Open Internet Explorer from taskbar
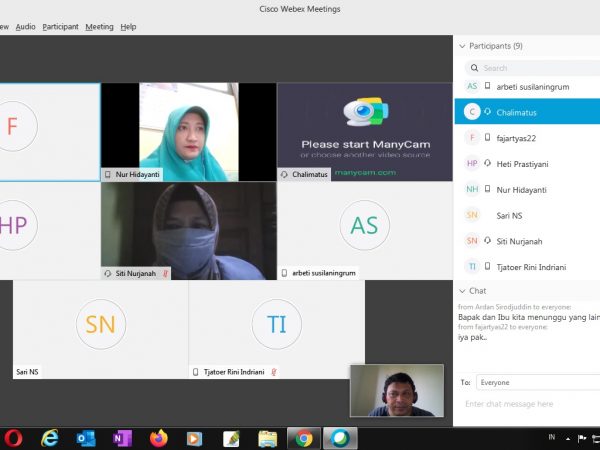This screenshot has width=600, height=450. (x=50, y=439)
